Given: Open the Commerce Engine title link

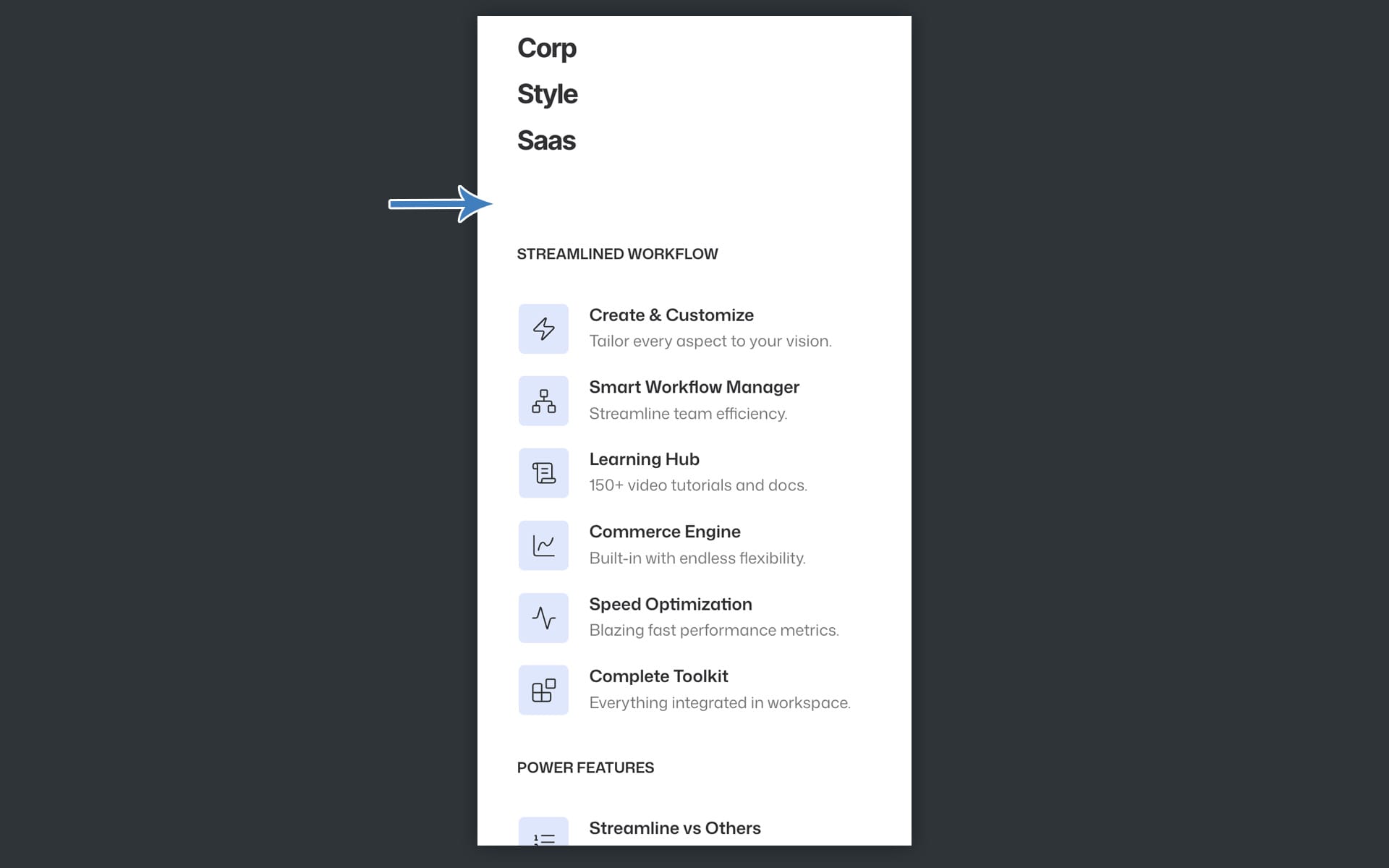Looking at the screenshot, I should click(x=665, y=532).
